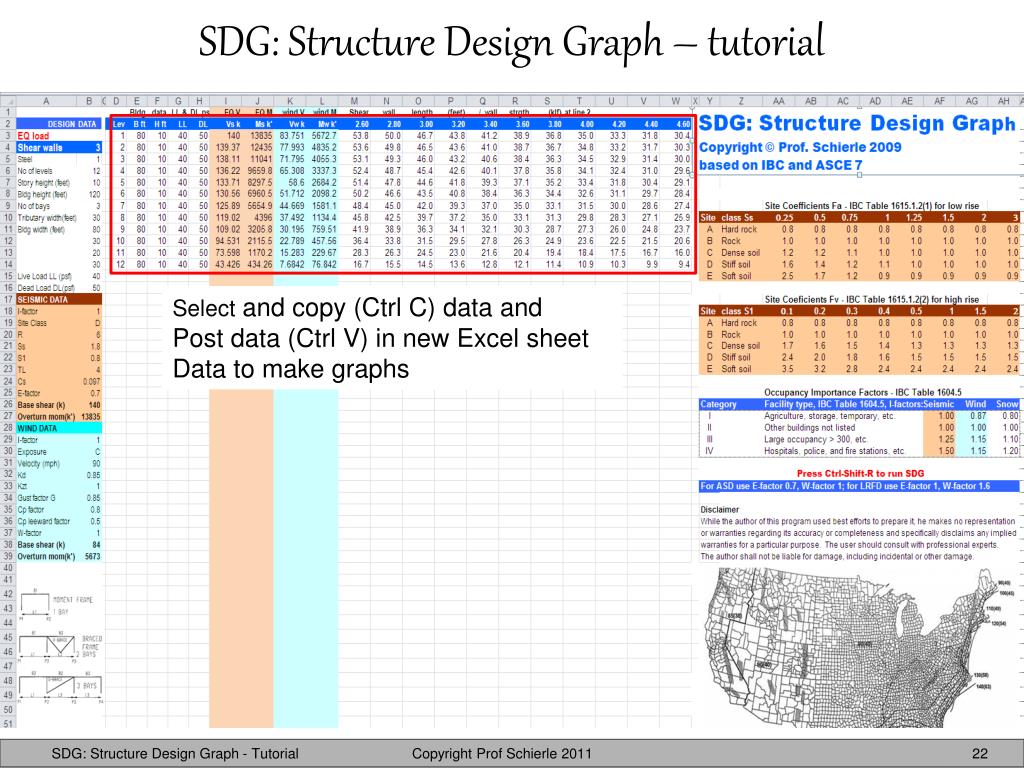
Task: Click the Press Ctrl-Shift-R to run SDG text
Action: (860, 473)
